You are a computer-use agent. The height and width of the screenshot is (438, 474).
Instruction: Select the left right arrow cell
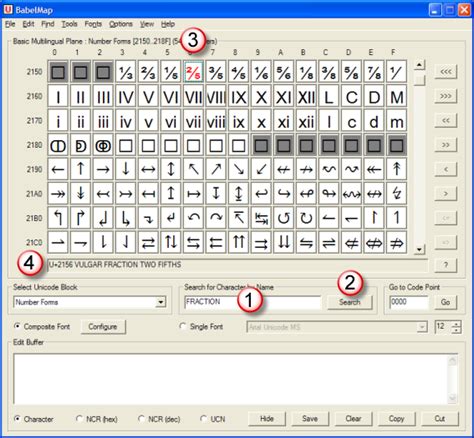pos(148,170)
